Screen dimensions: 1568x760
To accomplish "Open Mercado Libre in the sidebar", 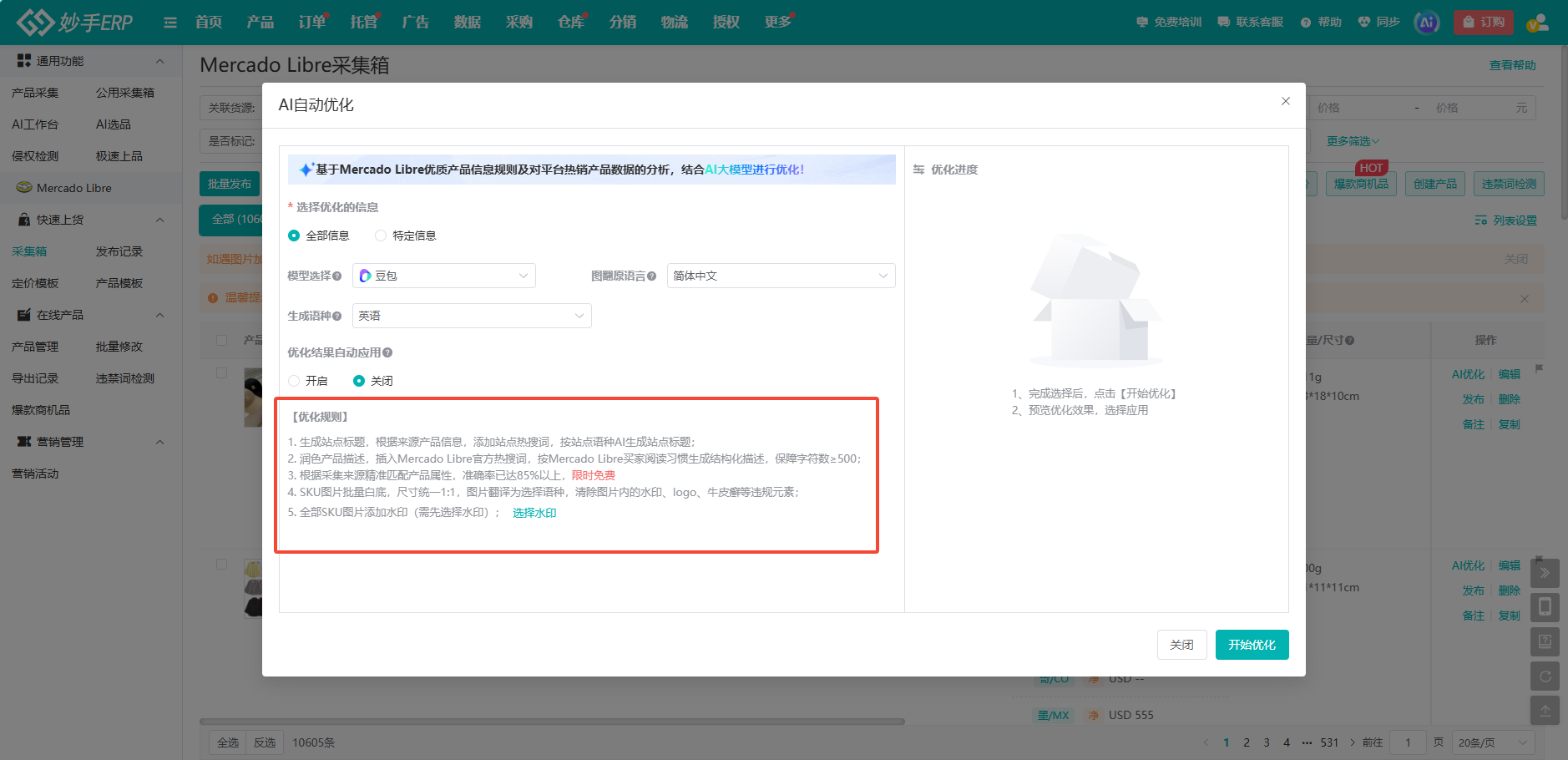I will (x=74, y=188).
